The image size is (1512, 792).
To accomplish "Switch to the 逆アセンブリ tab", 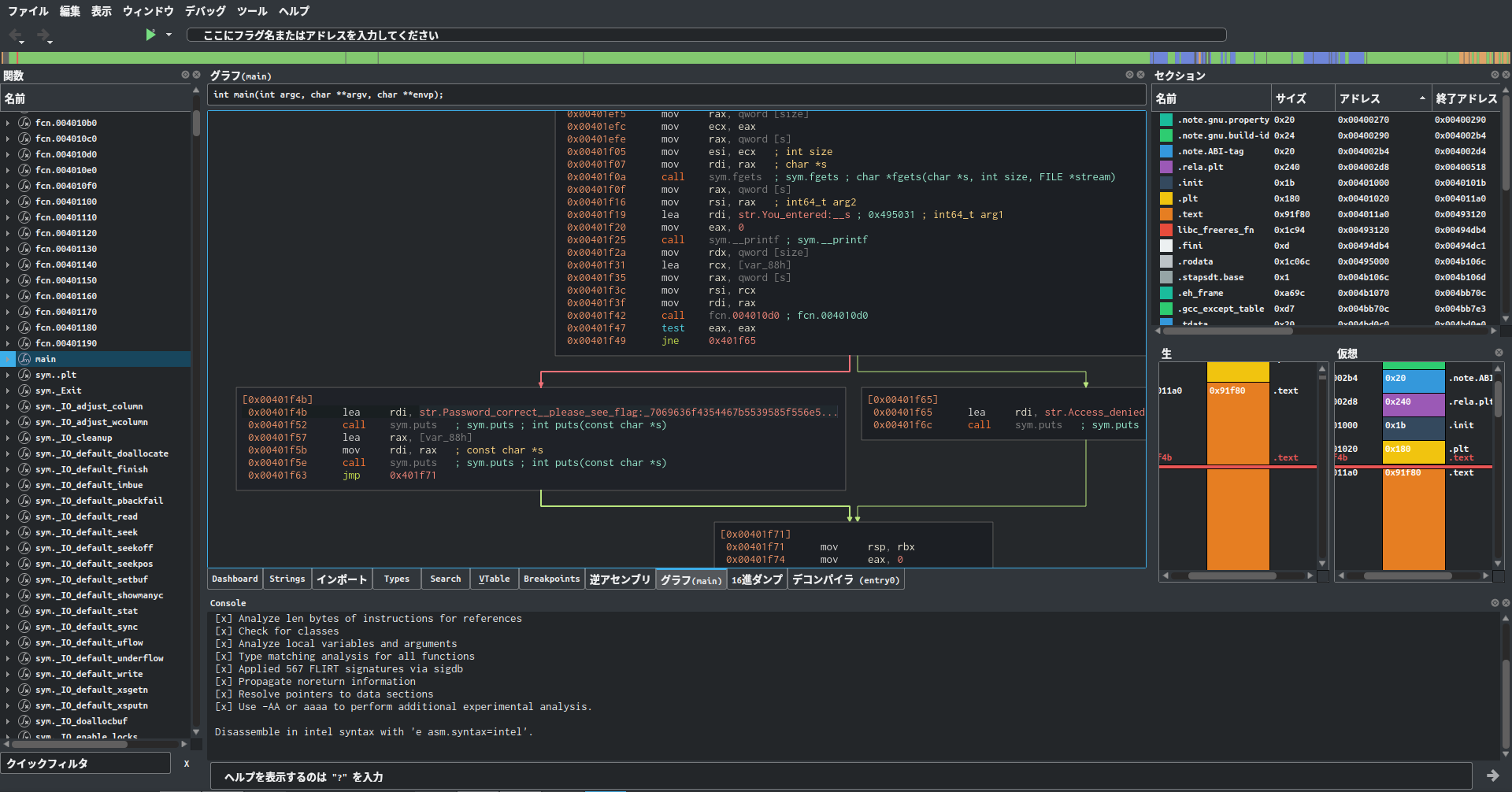I will pos(620,579).
